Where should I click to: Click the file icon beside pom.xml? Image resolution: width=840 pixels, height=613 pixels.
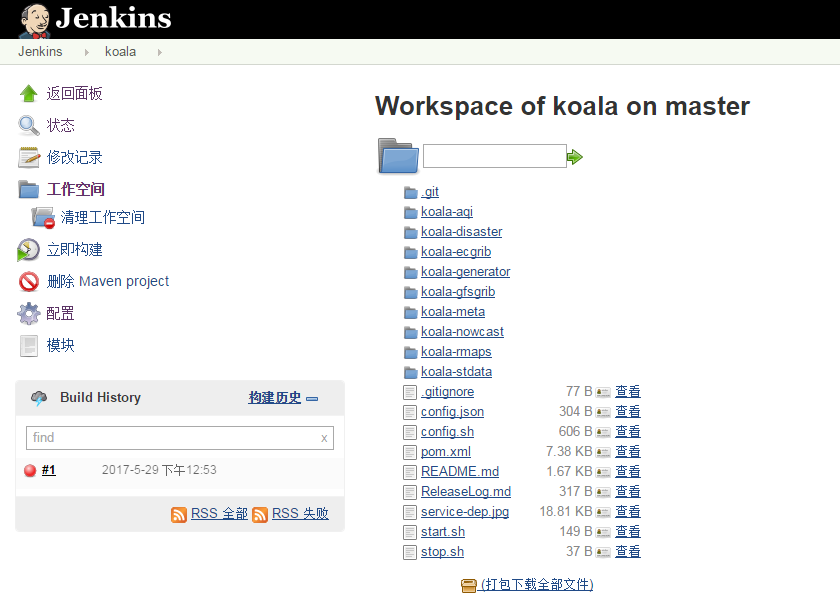point(410,452)
